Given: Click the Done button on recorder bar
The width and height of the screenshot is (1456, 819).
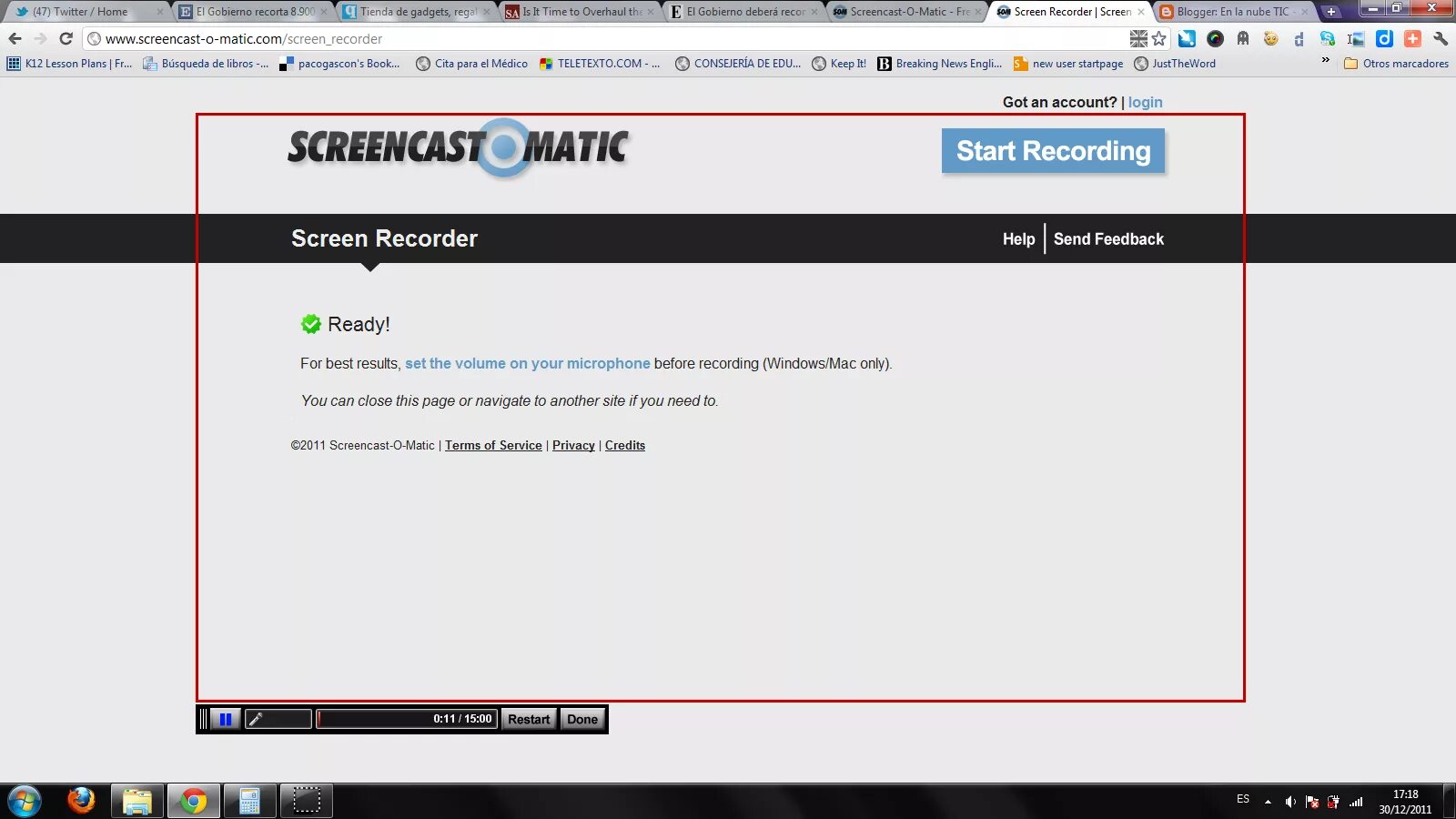Looking at the screenshot, I should tap(582, 719).
